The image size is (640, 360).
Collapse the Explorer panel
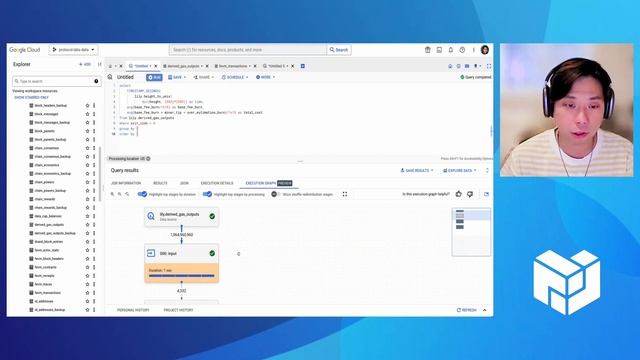tap(99, 64)
